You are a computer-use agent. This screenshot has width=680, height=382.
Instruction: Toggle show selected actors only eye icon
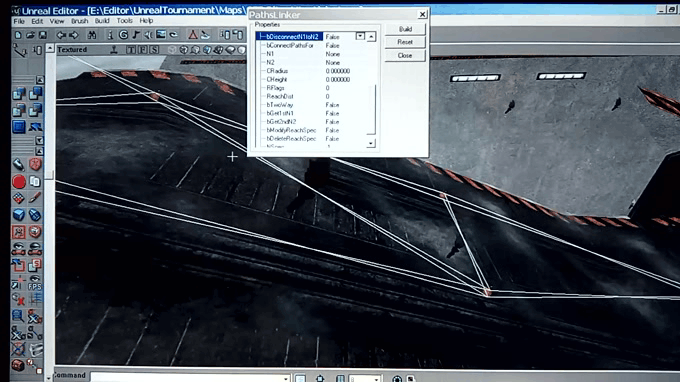click(x=19, y=248)
